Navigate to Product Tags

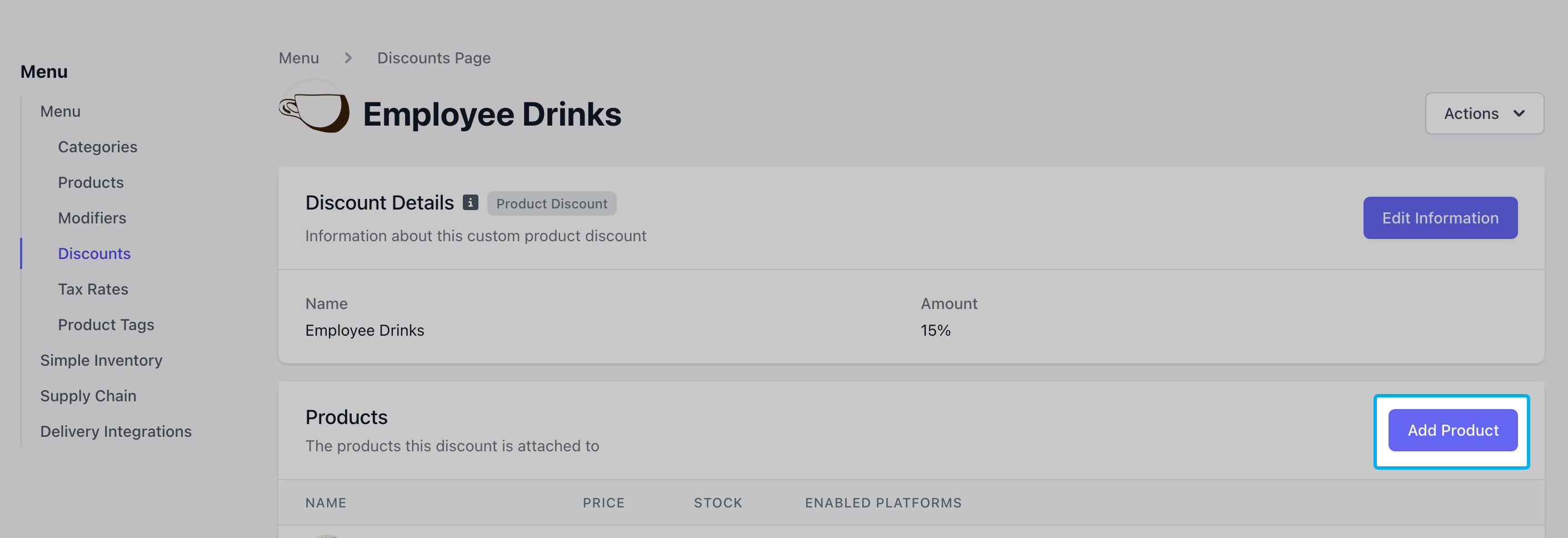[106, 325]
